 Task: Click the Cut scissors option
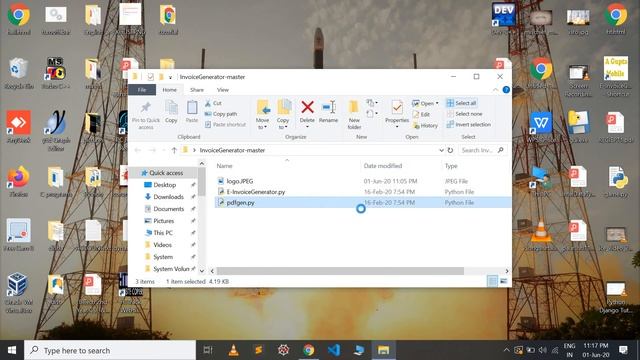tap(213, 103)
